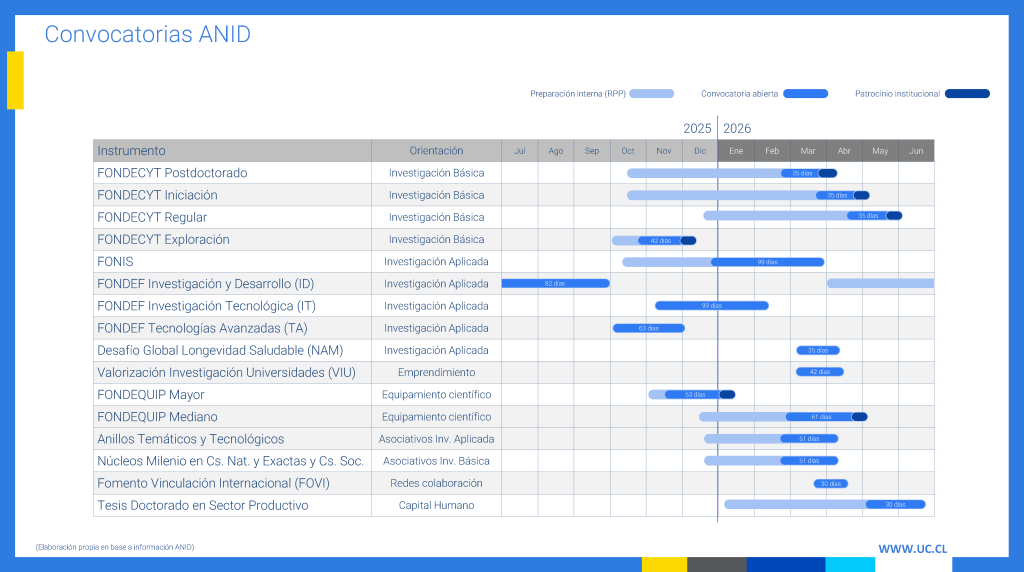This screenshot has width=1024, height=572.
Task: Select the 82 días bar for FONDEF ID
Action: pos(555,284)
